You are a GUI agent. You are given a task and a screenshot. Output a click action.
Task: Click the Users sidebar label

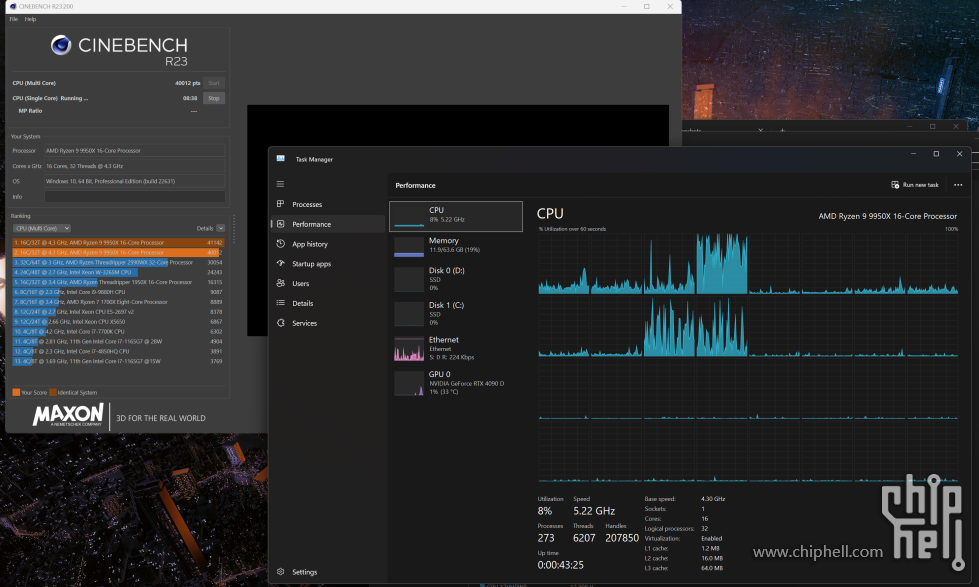(x=301, y=284)
